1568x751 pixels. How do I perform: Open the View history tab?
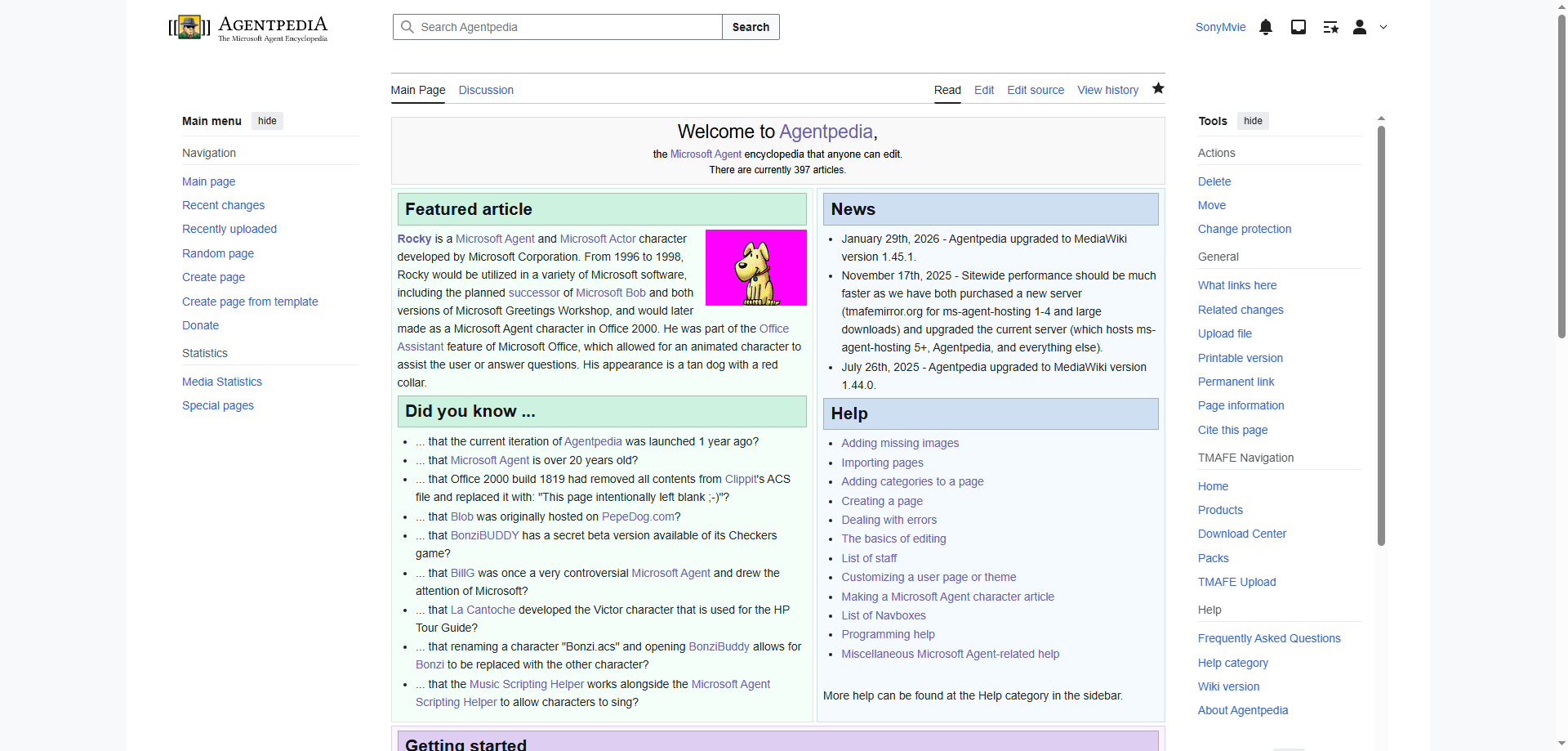click(1107, 90)
